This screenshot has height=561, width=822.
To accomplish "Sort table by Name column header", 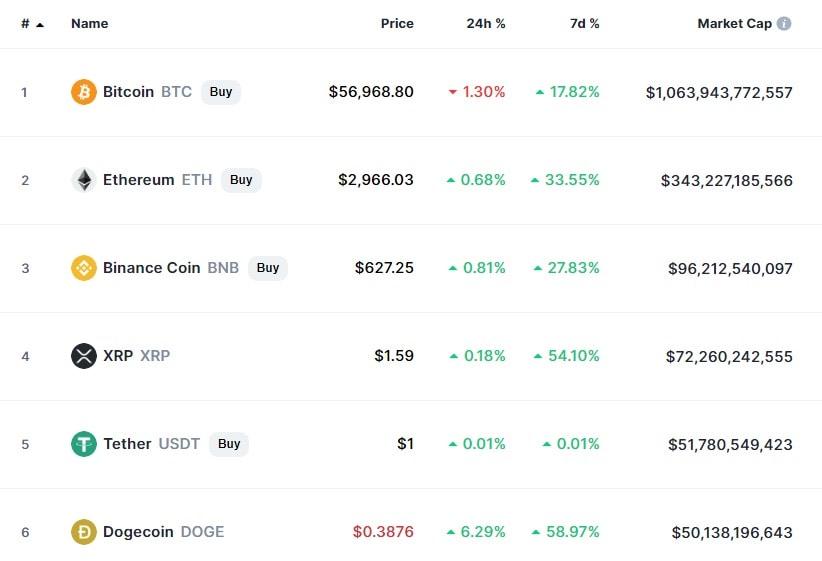I will (x=89, y=23).
